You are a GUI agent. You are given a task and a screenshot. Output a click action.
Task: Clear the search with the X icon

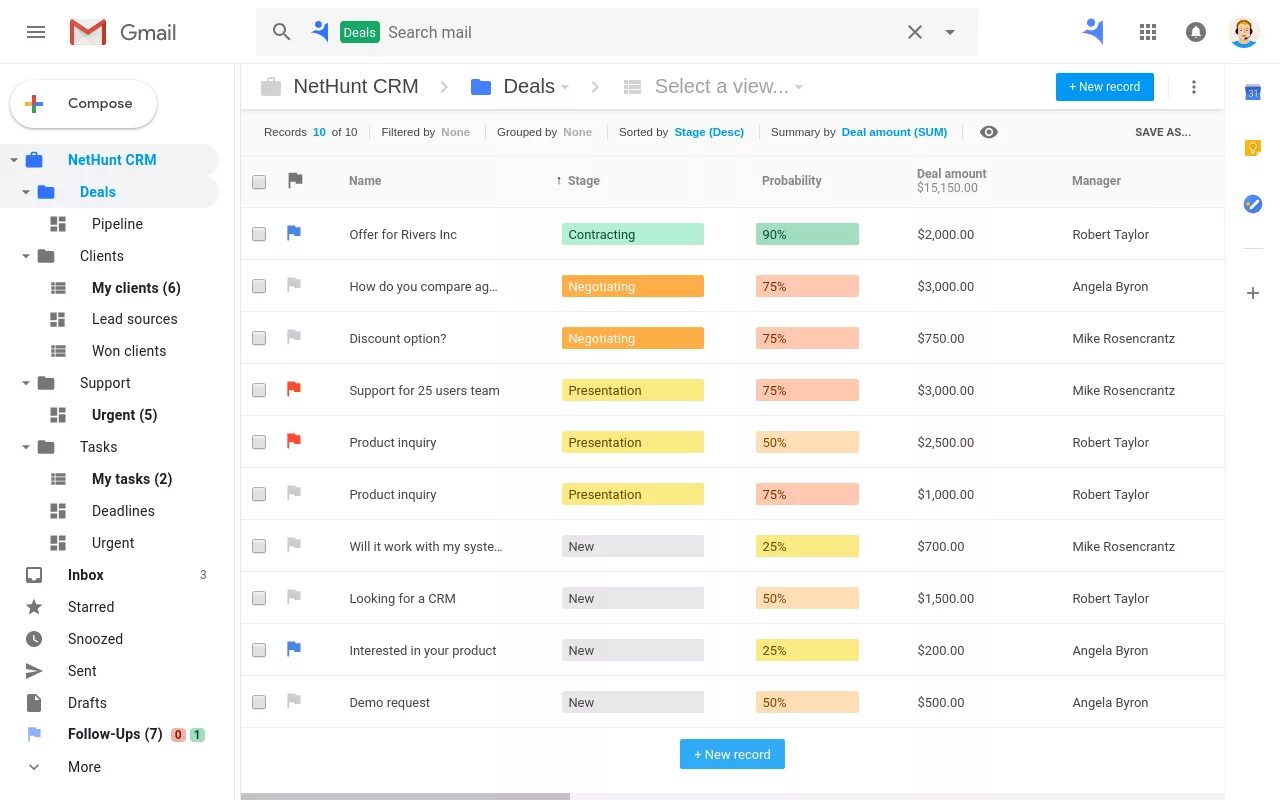[915, 32]
